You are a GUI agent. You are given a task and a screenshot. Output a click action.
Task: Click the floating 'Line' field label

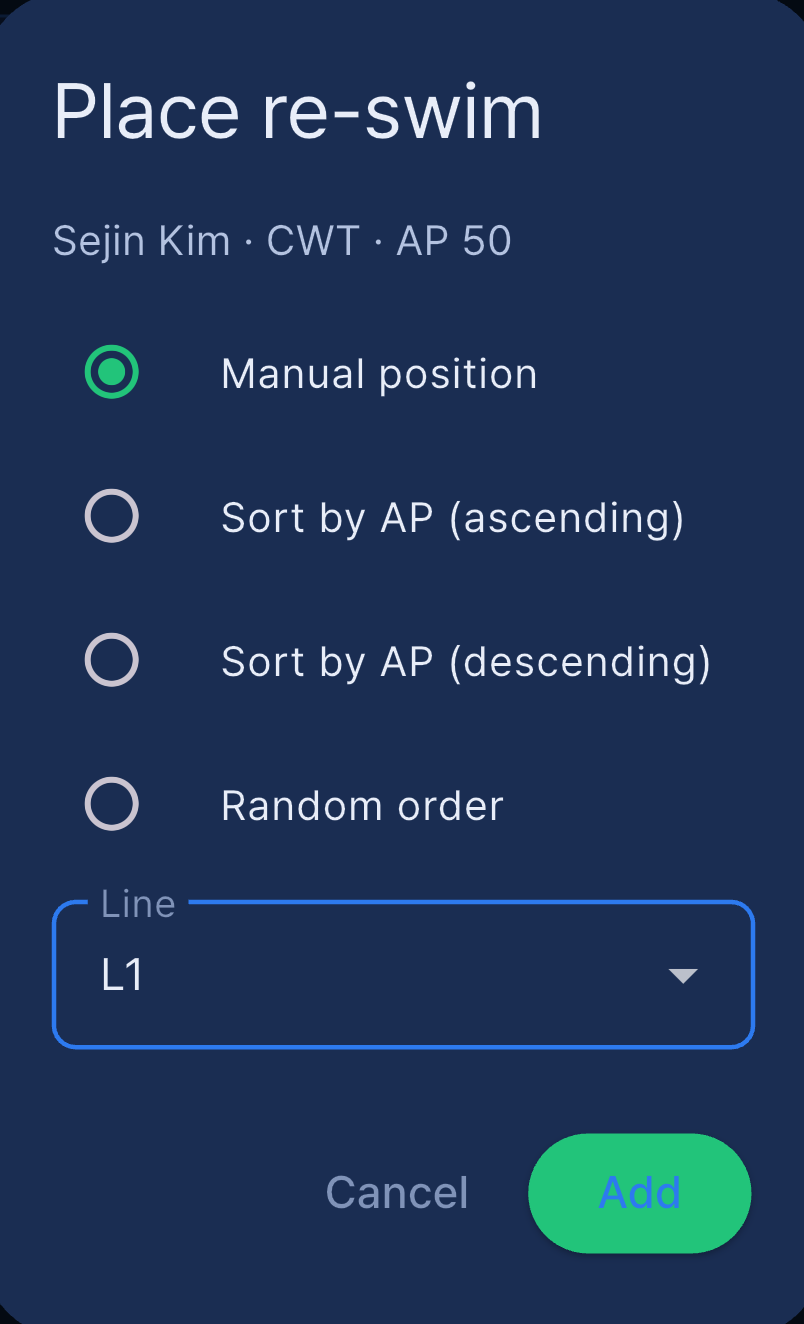138,903
